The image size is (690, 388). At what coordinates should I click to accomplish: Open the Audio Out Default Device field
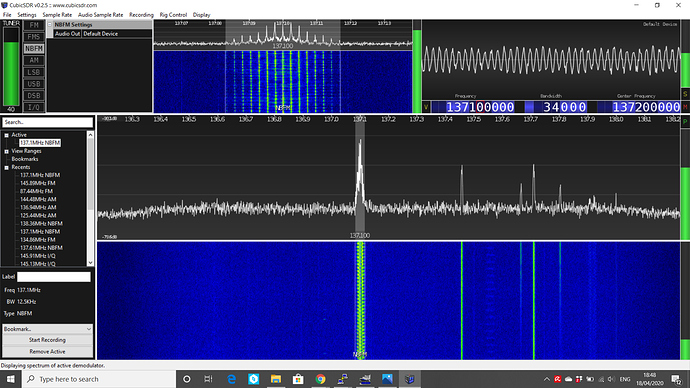pos(117,33)
